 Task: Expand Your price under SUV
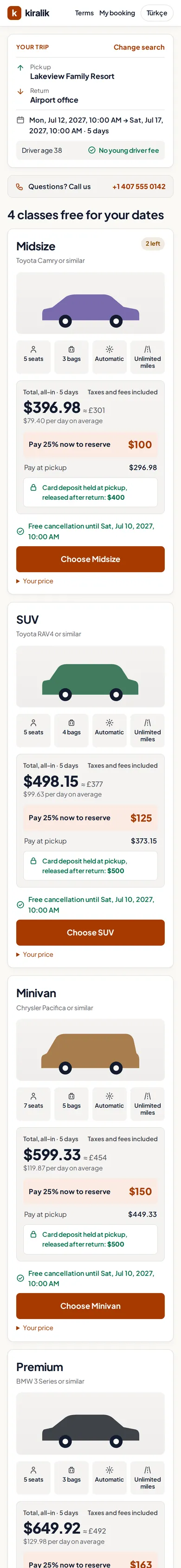coord(35,954)
